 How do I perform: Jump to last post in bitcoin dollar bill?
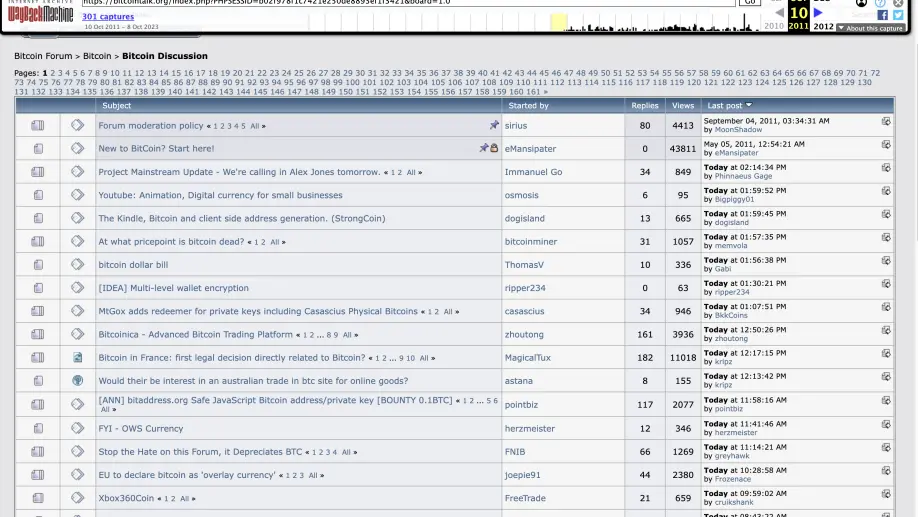point(886,261)
